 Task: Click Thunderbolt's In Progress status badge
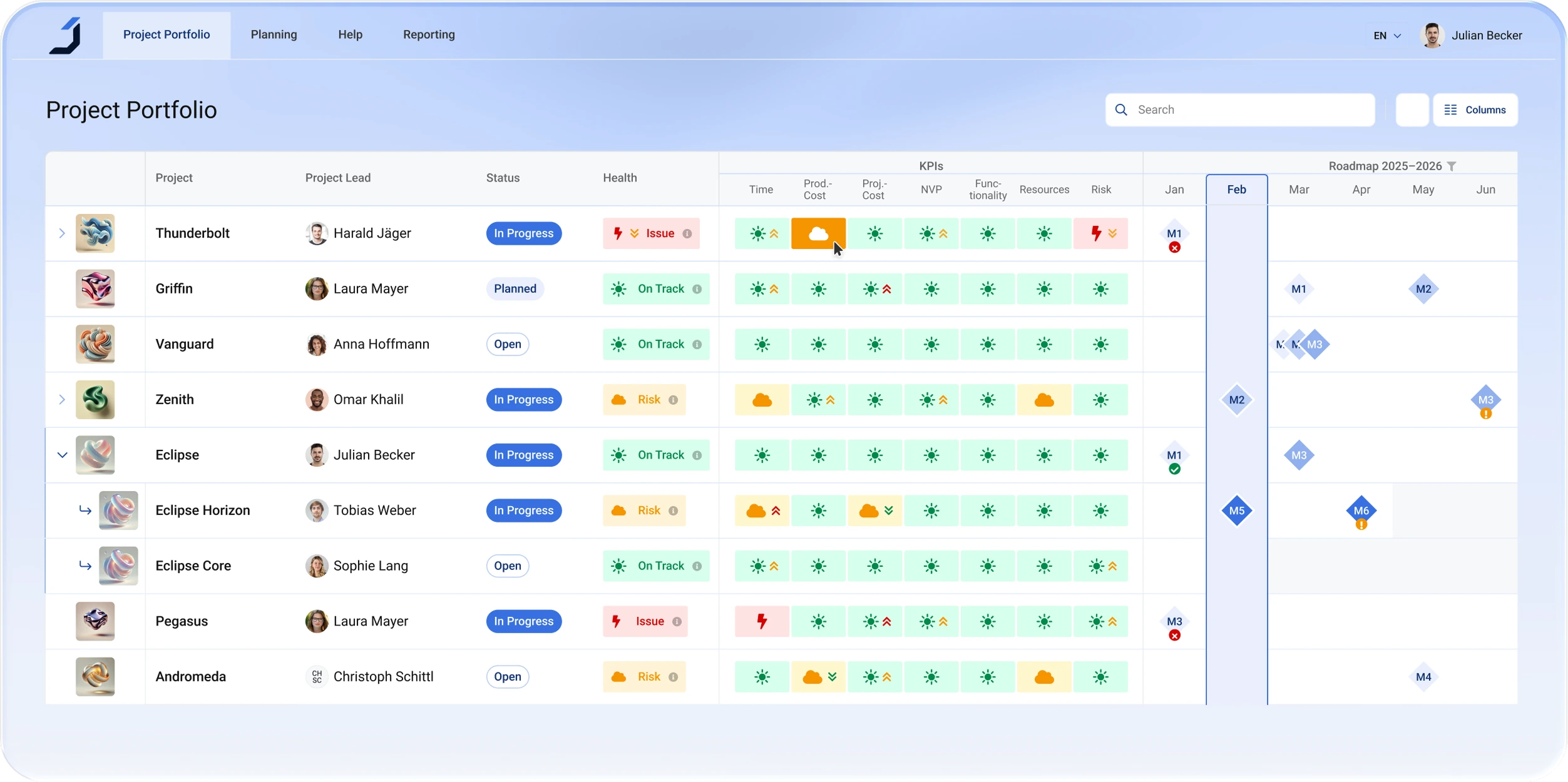click(524, 233)
